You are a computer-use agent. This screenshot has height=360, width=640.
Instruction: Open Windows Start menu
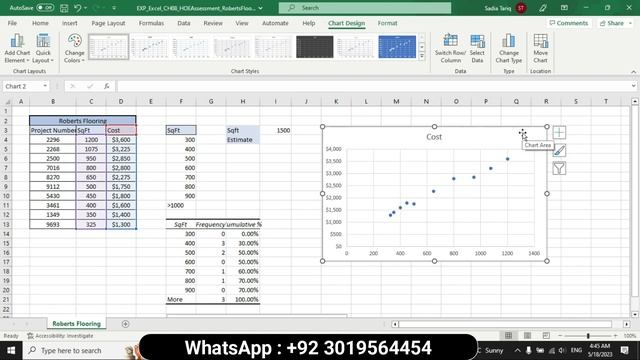tap(11, 351)
